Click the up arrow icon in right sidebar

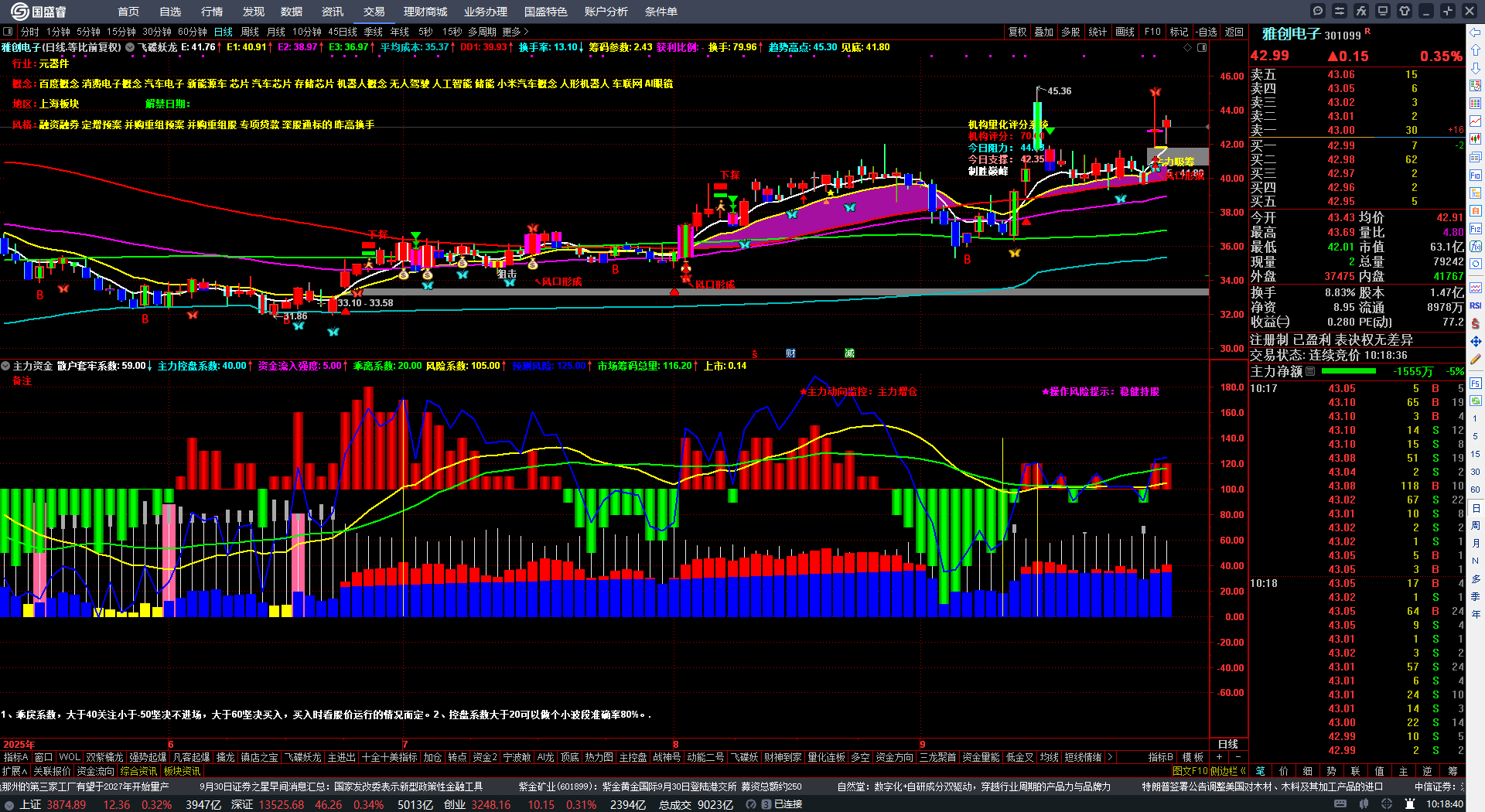point(1476,50)
